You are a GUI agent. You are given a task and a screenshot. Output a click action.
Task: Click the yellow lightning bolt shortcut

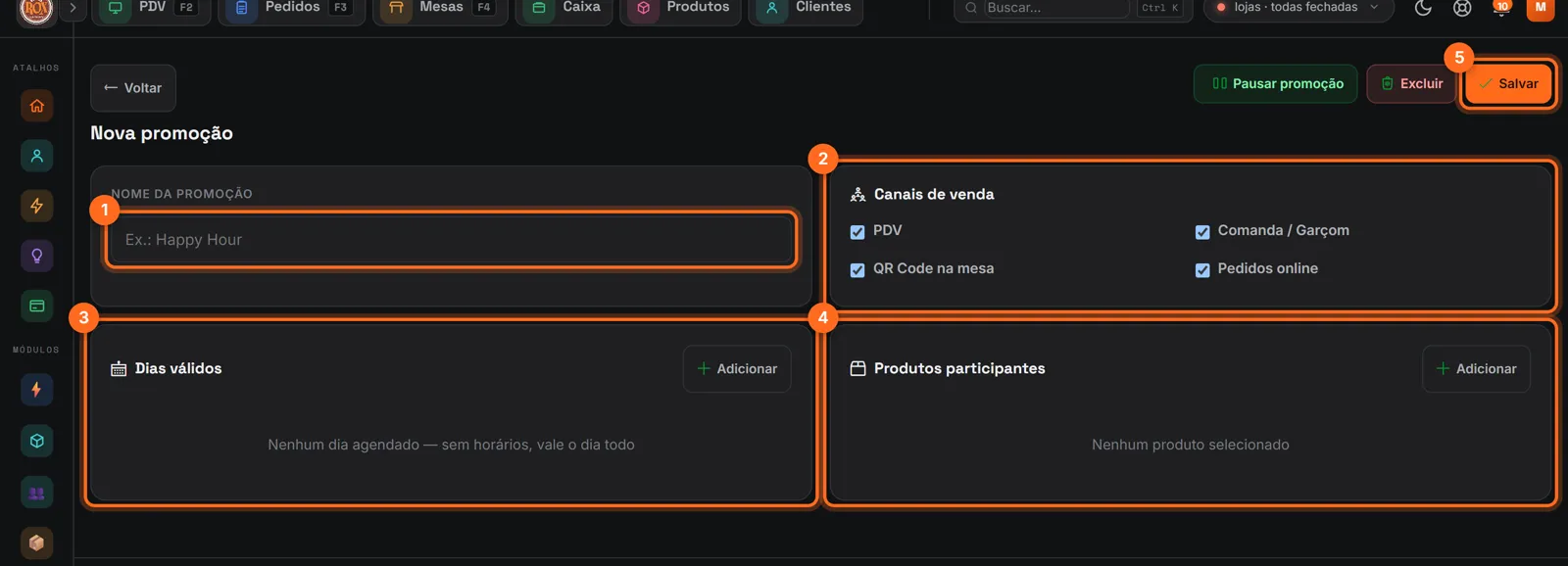pyautogui.click(x=36, y=206)
